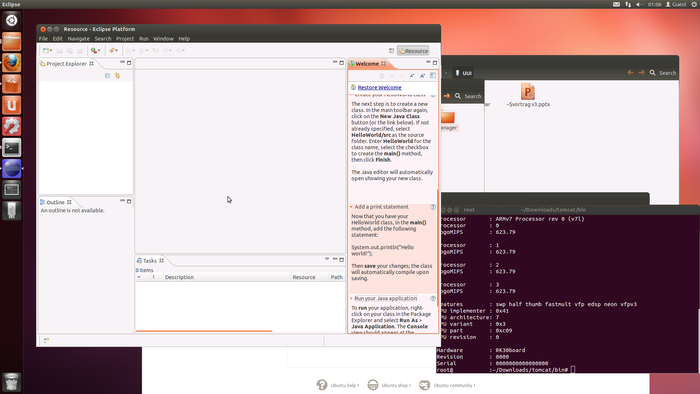Click the rightmost Welcome toolbar layout icon
This screenshot has width=700, height=394.
click(433, 76)
